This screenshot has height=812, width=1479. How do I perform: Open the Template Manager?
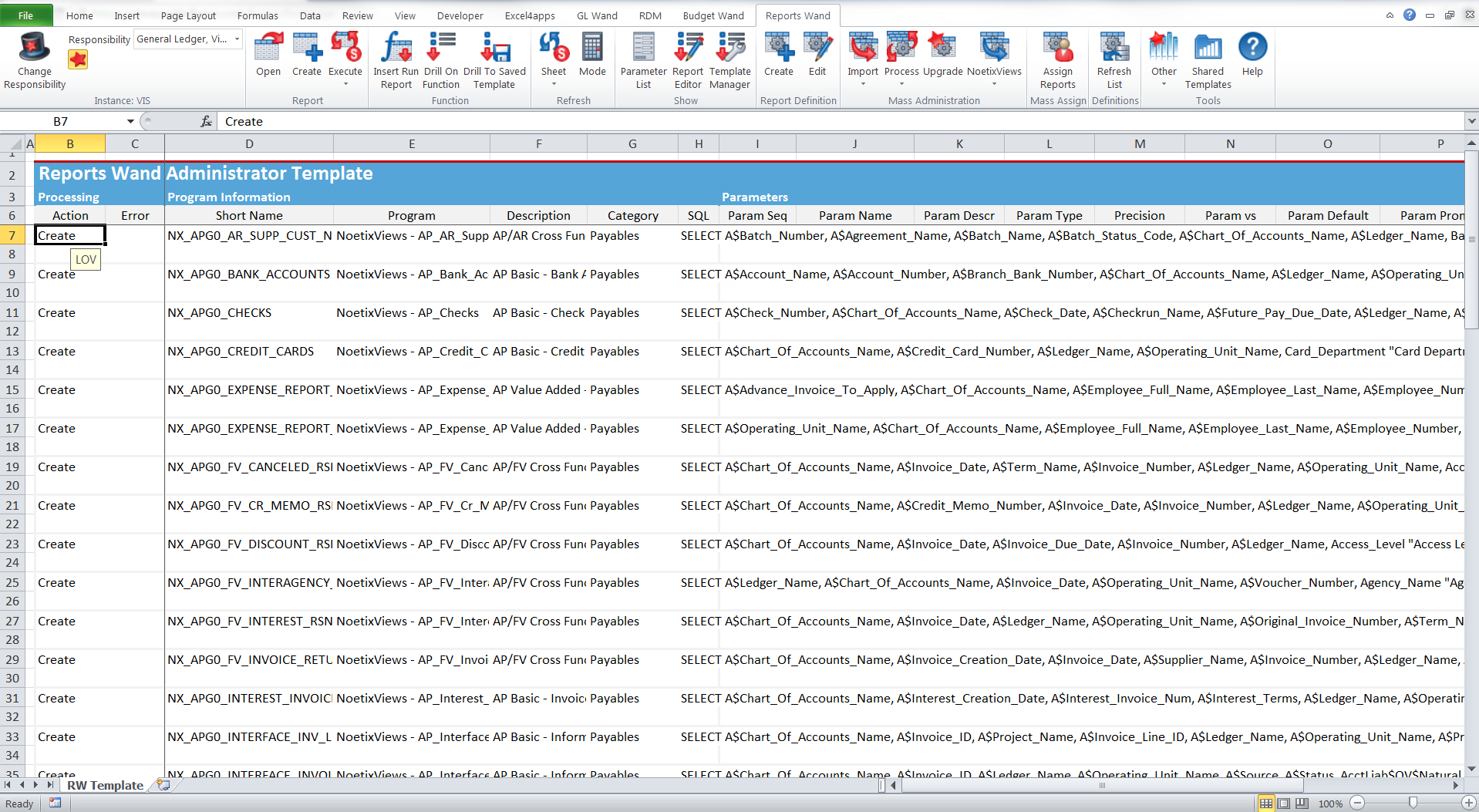[729, 60]
